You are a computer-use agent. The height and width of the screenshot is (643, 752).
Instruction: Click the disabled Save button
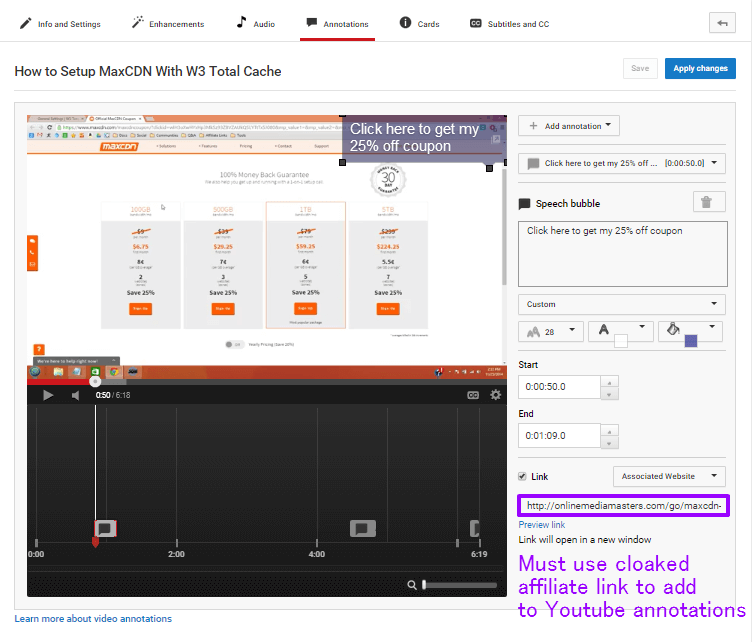640,69
